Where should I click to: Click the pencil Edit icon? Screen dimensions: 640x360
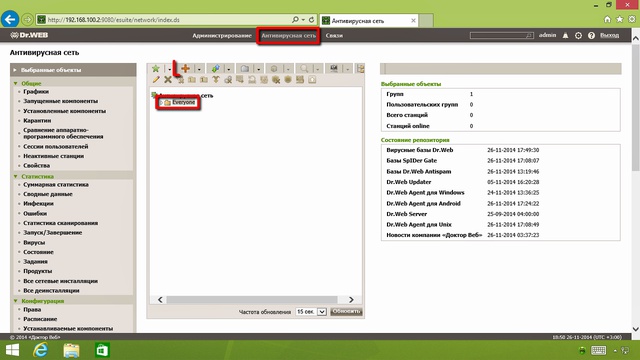click(x=156, y=80)
